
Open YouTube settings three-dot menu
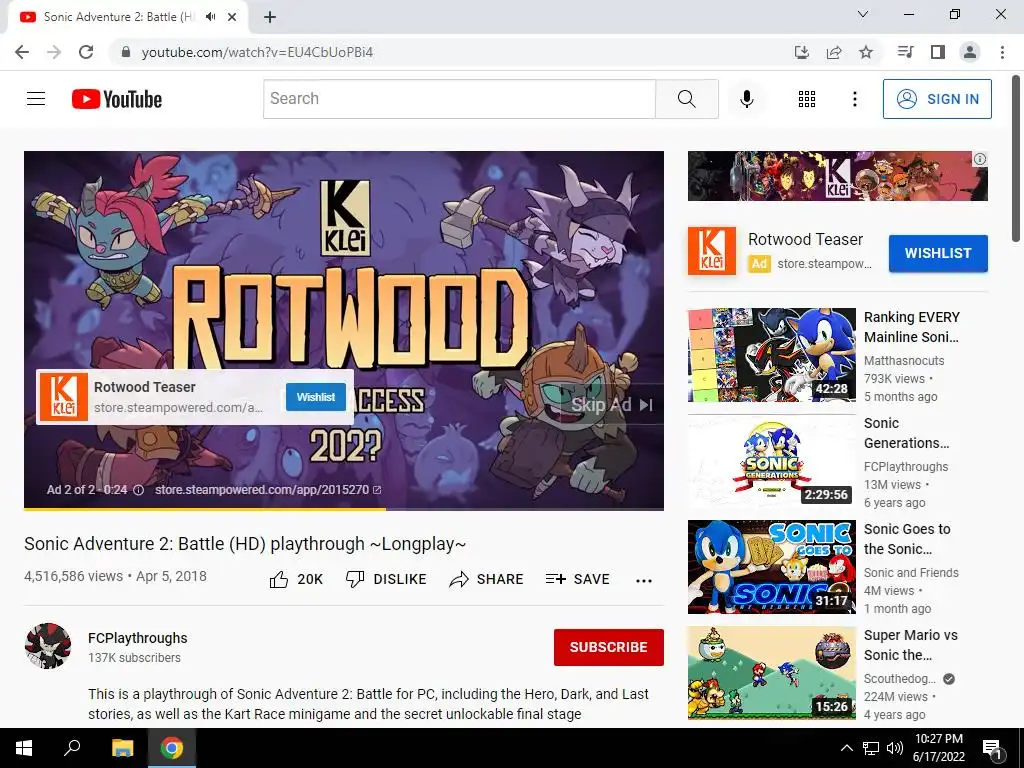(x=854, y=99)
